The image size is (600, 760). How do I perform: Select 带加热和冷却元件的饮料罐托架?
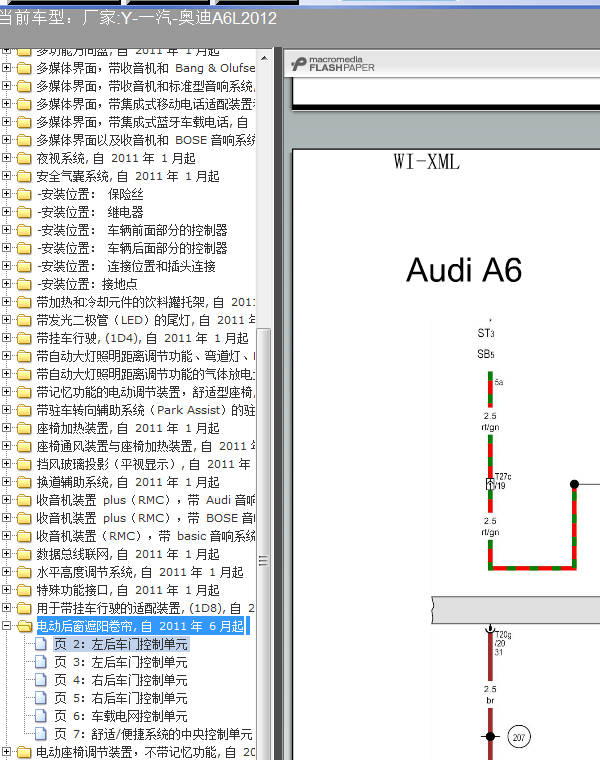pyautogui.click(x=145, y=302)
